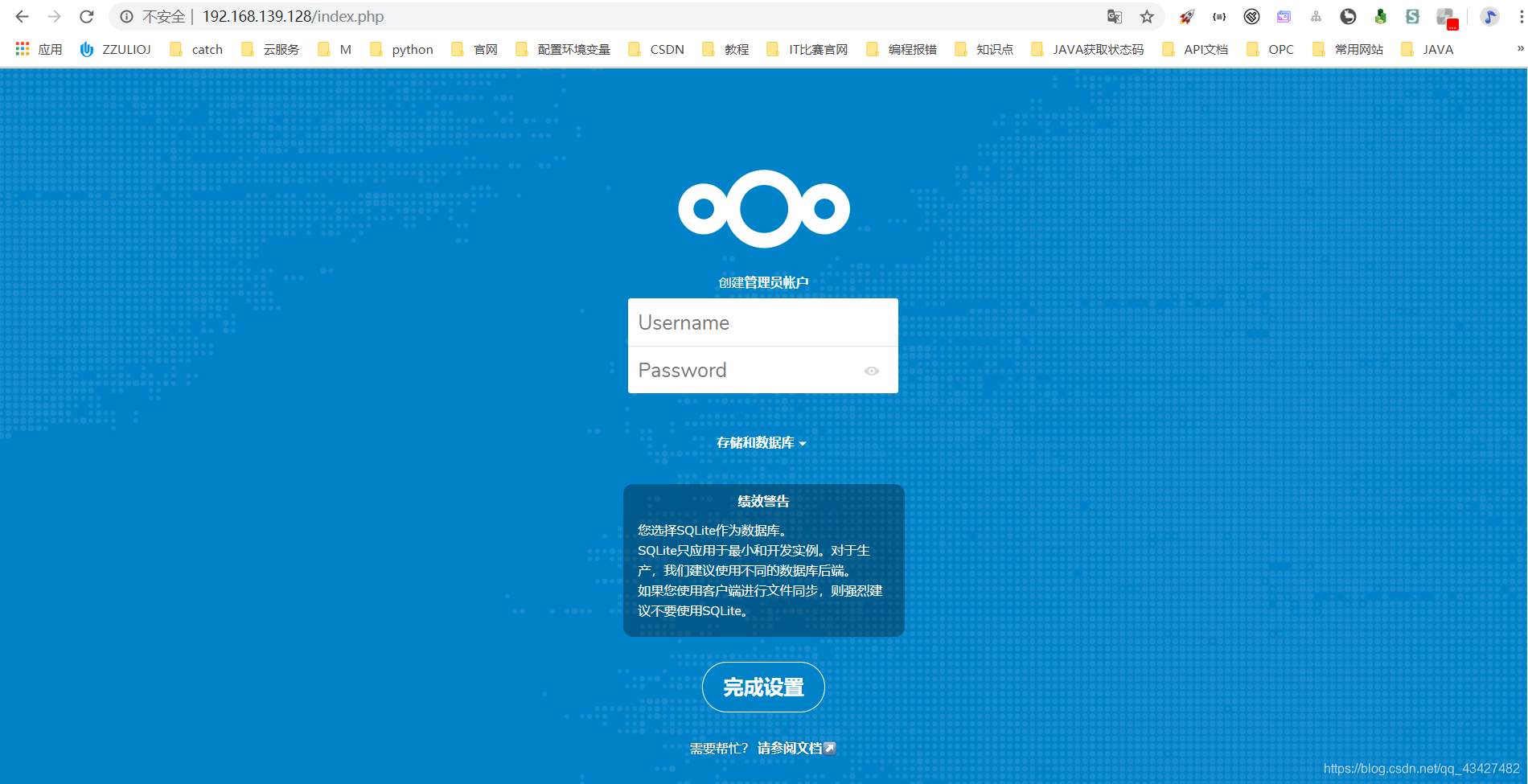Open the API文档 bookmark folder
Viewport: 1528px width, 784px height.
click(1195, 49)
